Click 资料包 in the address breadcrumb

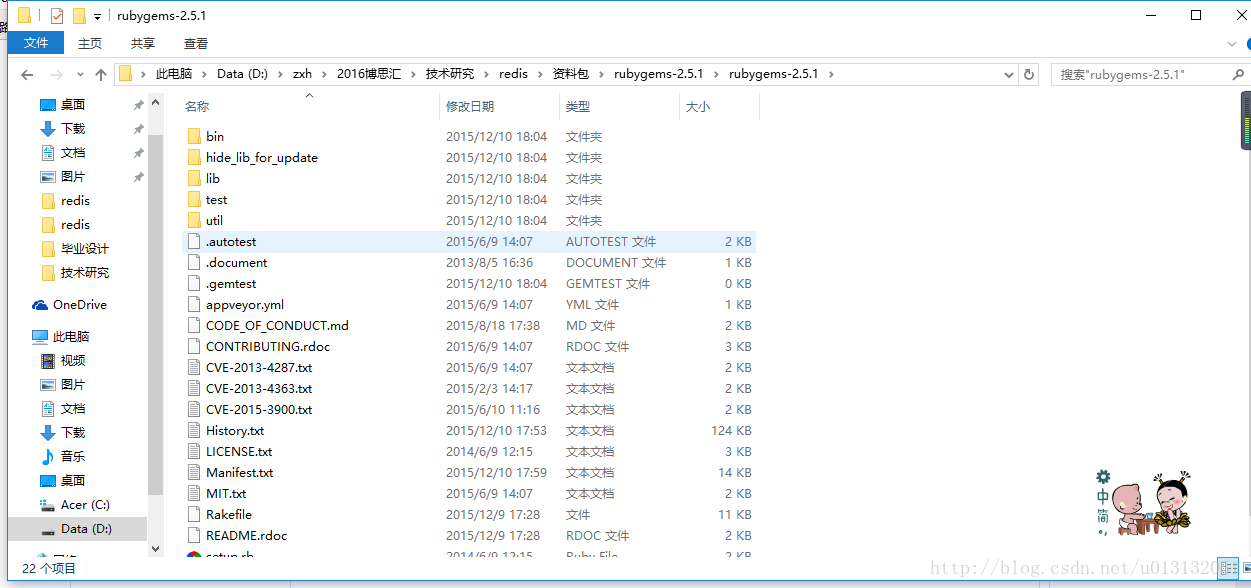click(571, 74)
